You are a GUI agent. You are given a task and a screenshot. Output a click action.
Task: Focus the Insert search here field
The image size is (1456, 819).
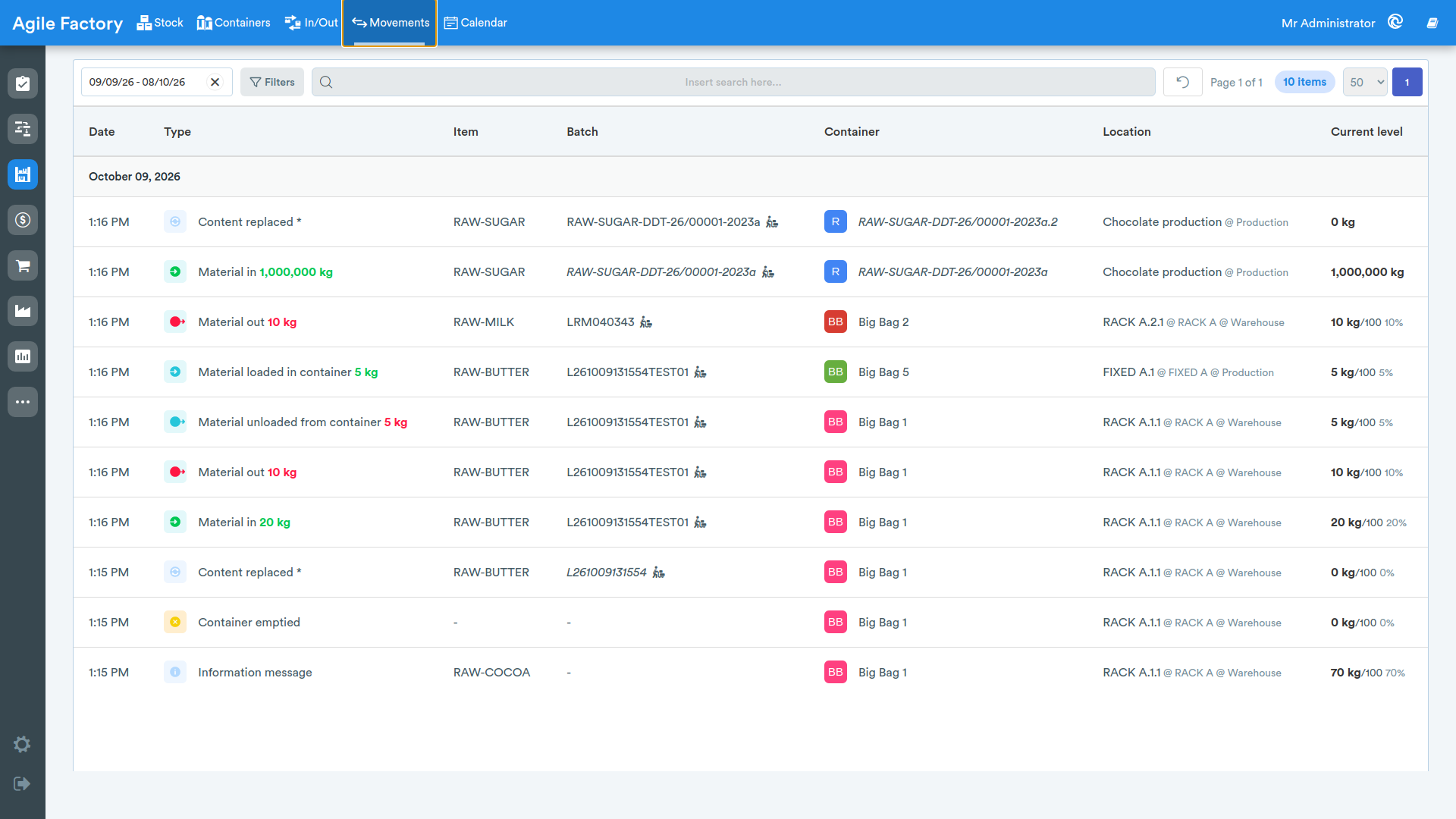(733, 82)
